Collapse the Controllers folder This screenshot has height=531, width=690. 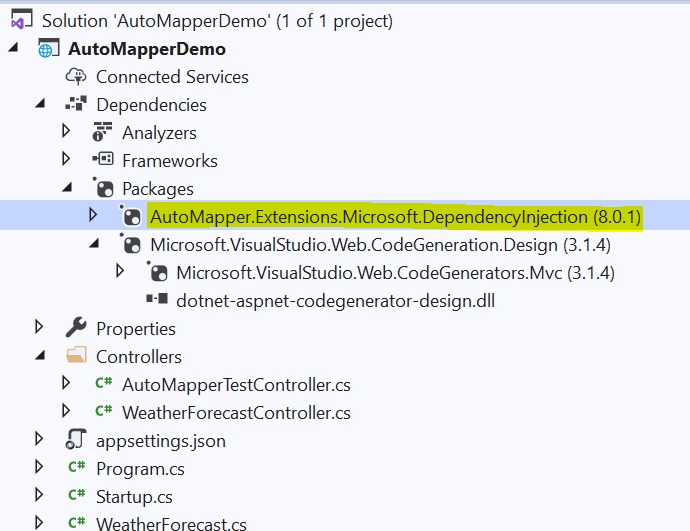[x=40, y=355]
